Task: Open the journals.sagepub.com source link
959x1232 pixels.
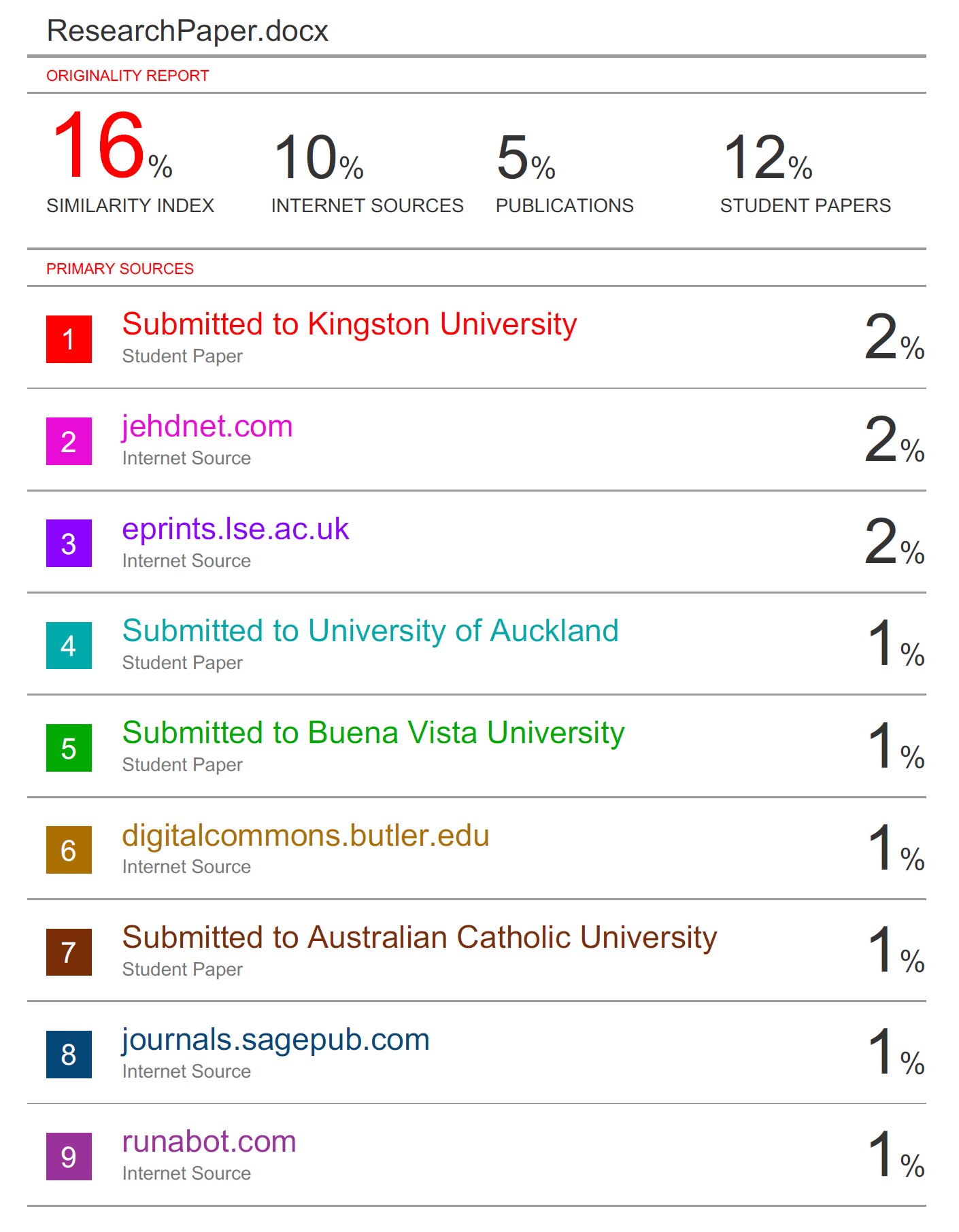Action: (276, 1040)
